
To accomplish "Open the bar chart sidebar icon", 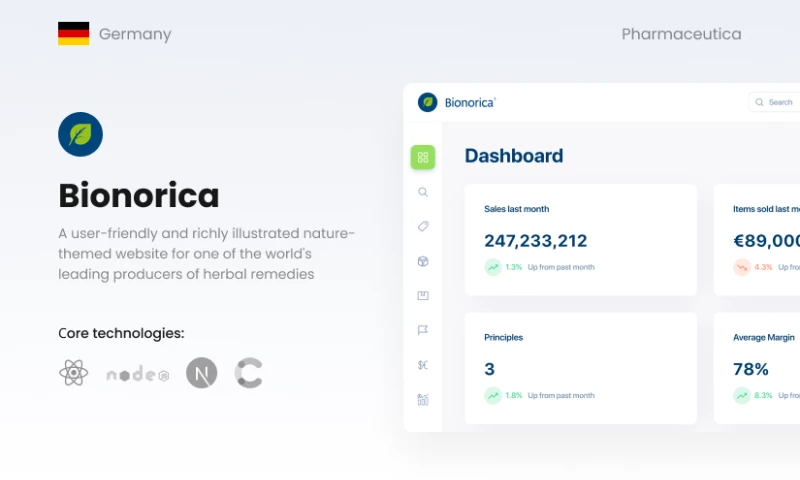I will pyautogui.click(x=423, y=399).
